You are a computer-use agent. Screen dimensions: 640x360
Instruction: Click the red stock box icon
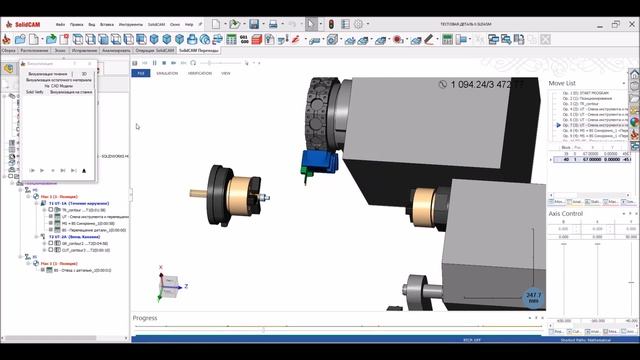click(x=257, y=39)
